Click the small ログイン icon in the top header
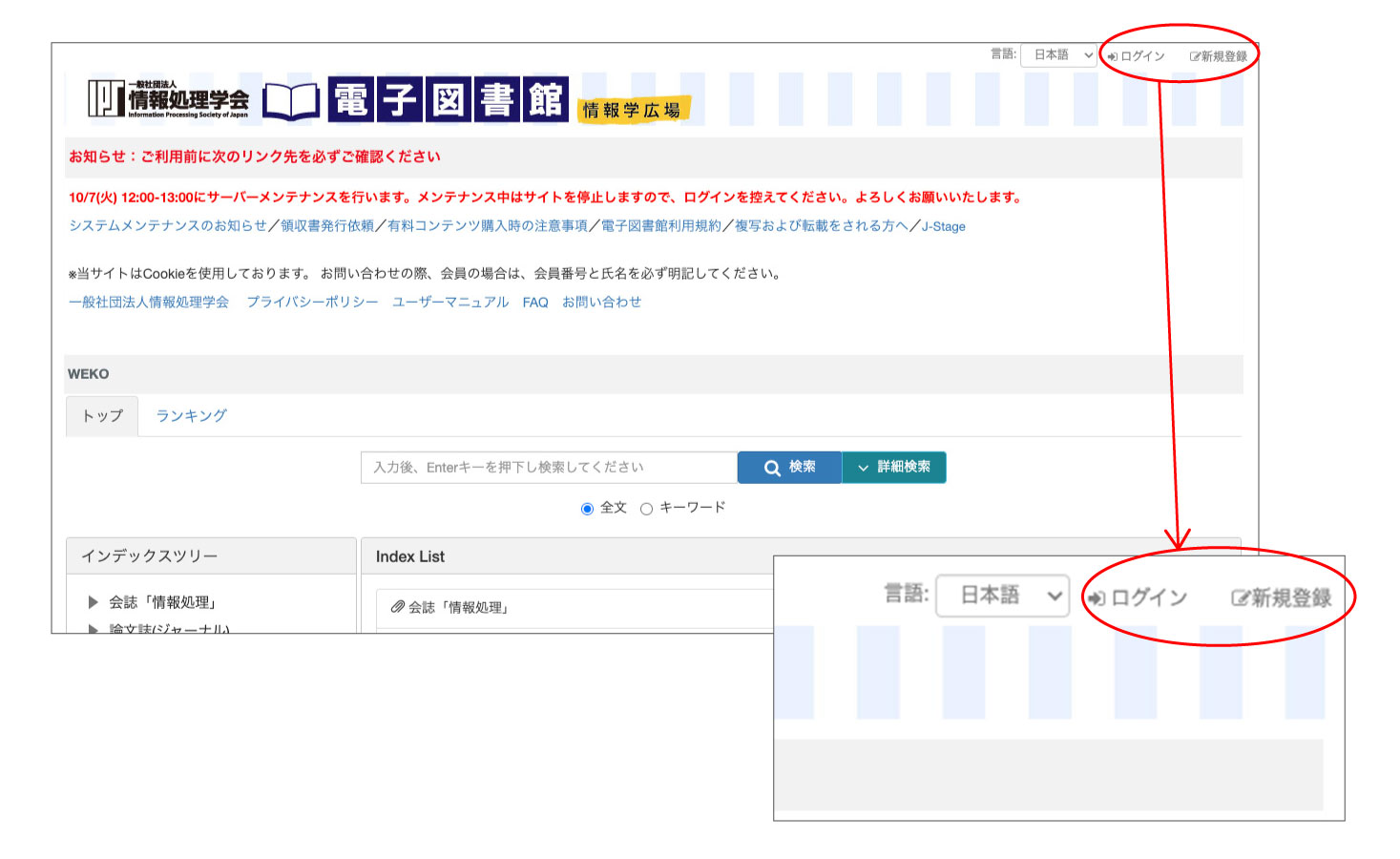 click(x=1113, y=56)
